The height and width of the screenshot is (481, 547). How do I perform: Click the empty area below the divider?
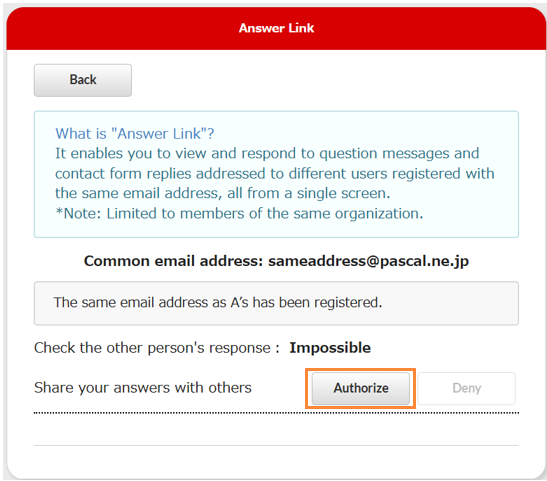[x=276, y=430]
